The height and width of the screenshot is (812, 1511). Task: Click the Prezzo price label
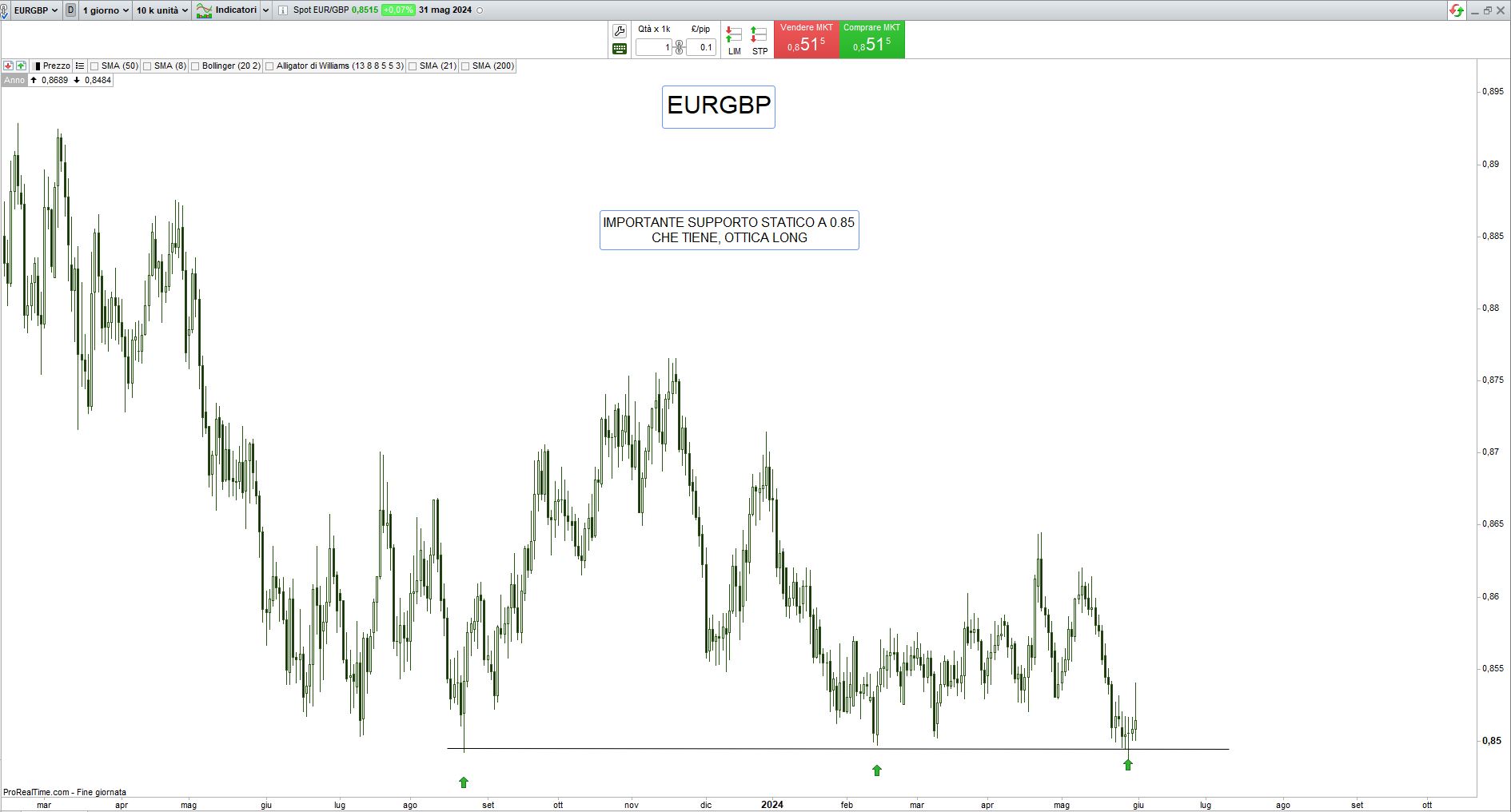[56, 66]
